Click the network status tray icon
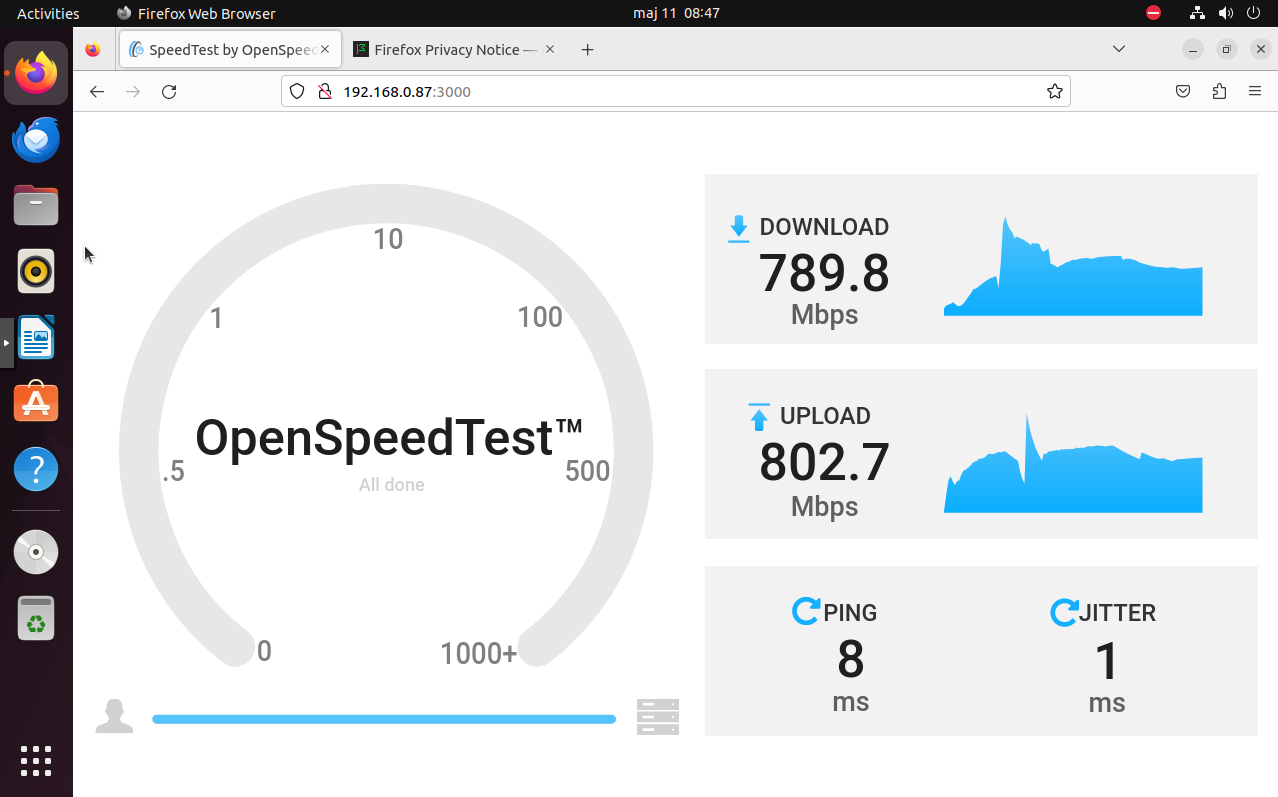Image resolution: width=1278 pixels, height=797 pixels. (1197, 13)
